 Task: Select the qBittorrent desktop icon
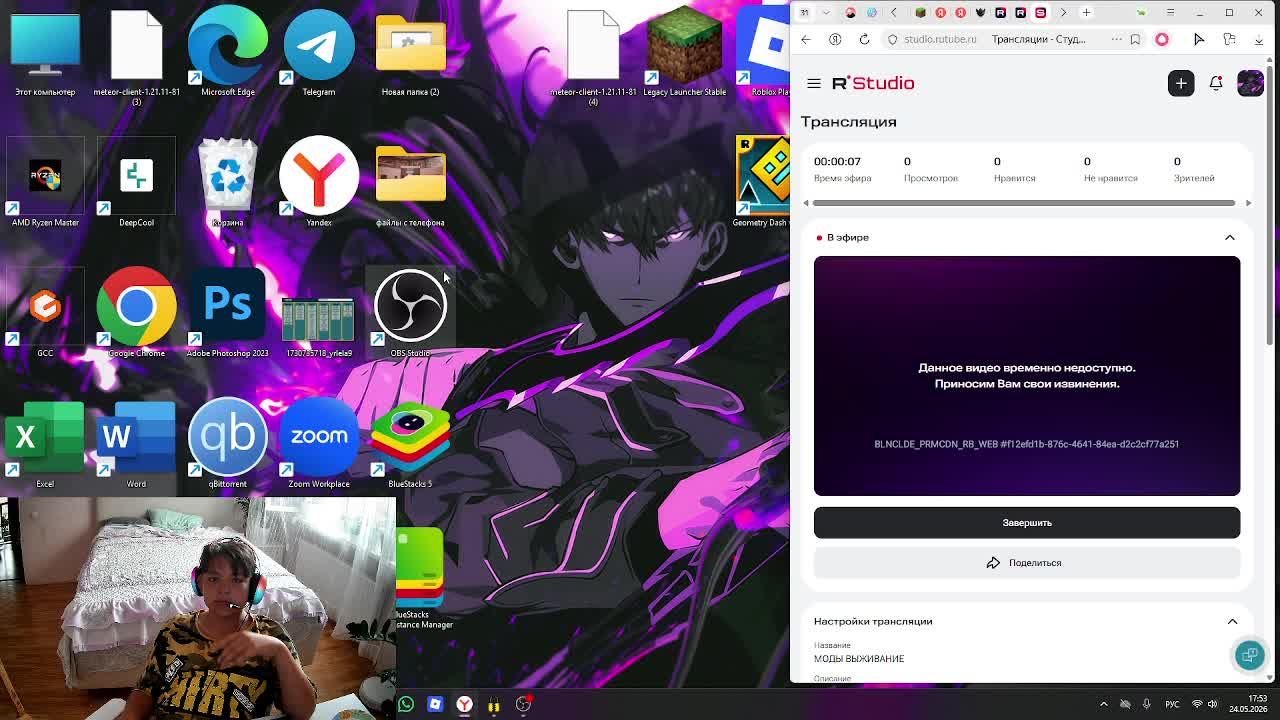click(228, 445)
